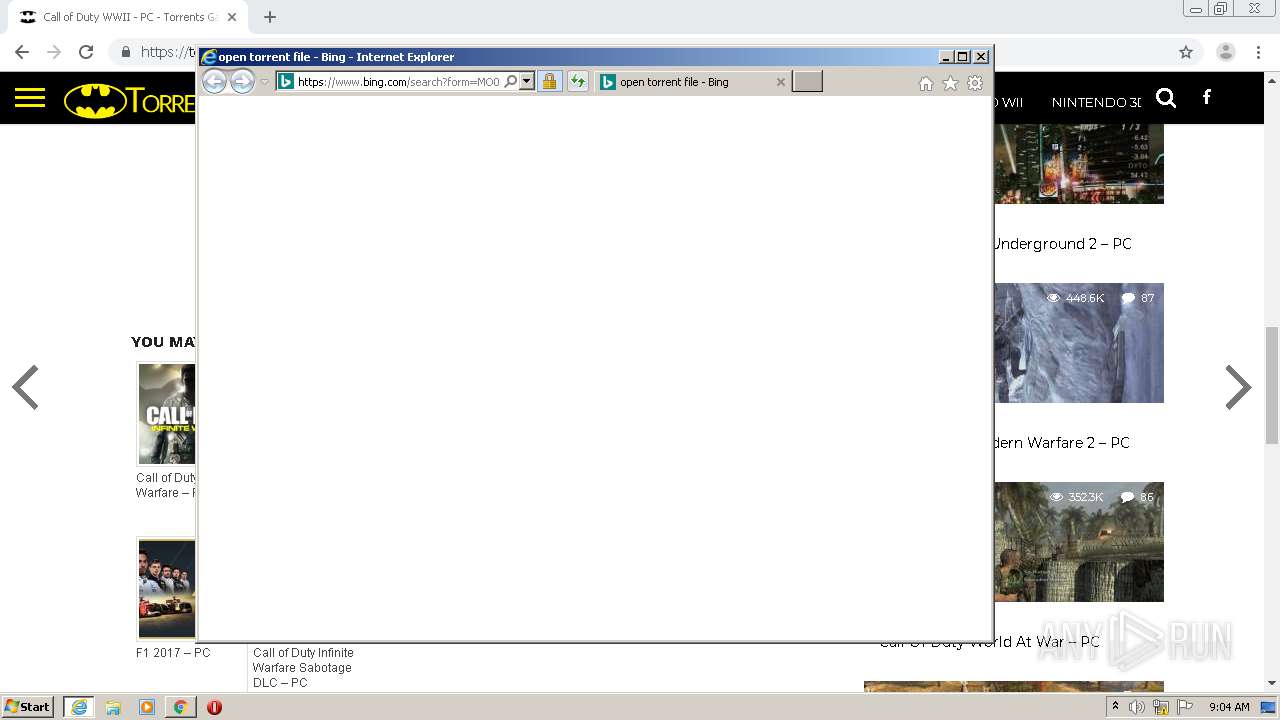Viewport: 1280px width, 720px height.
Task: Maximize the Internet Explorer window
Action: [x=963, y=57]
